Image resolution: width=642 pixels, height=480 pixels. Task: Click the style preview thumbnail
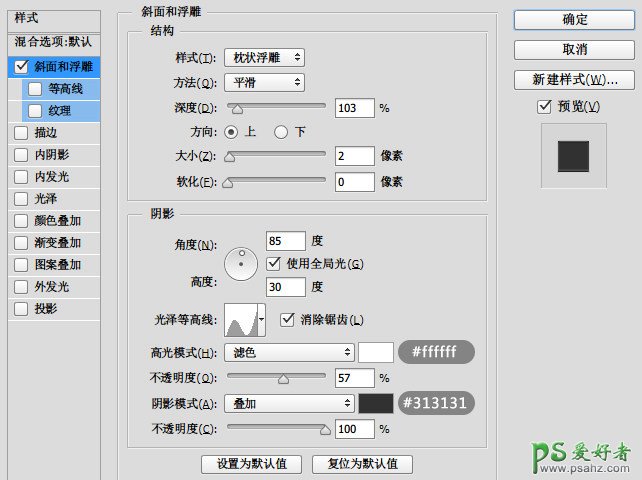(573, 156)
